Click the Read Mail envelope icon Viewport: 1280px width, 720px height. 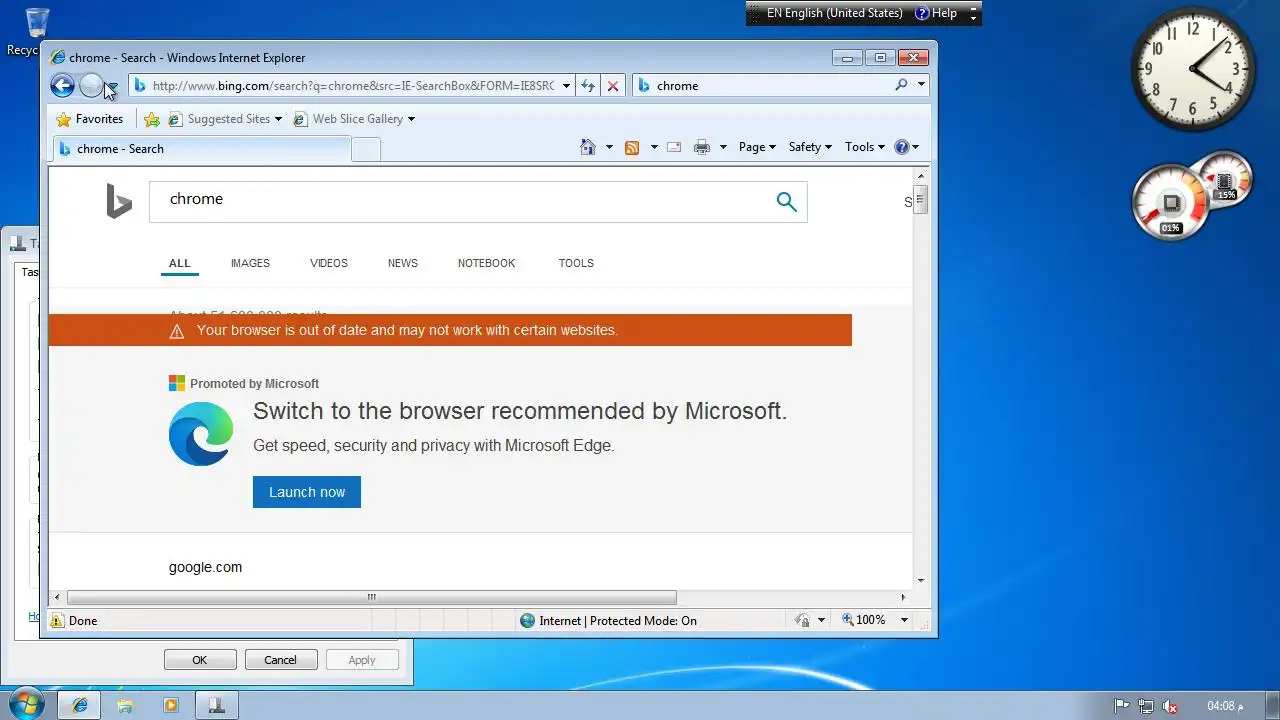(x=674, y=147)
